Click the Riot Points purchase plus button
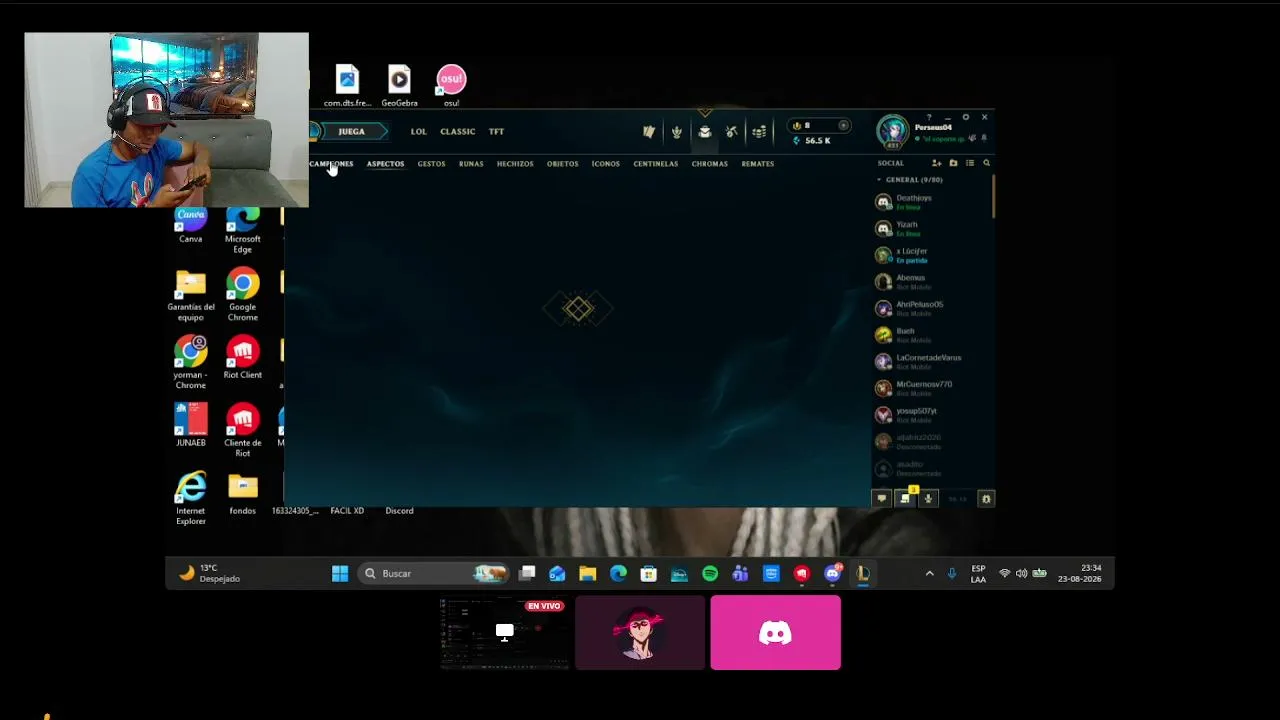 [844, 126]
